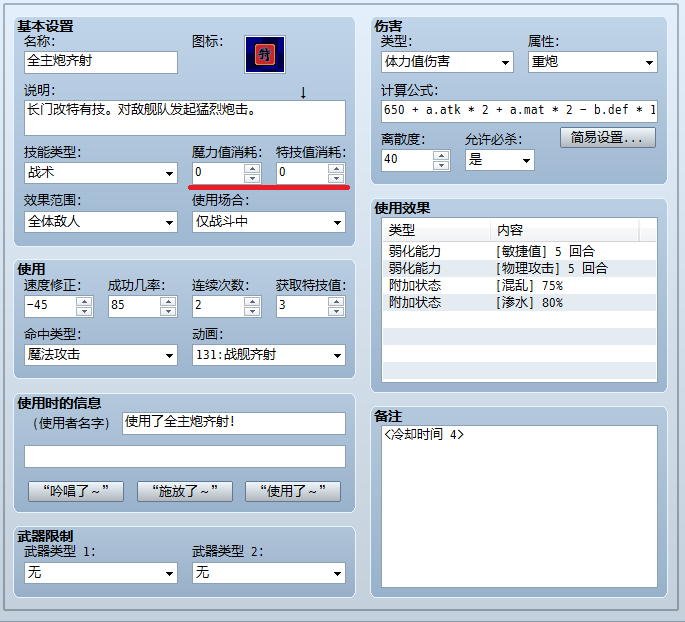Increase 连续次数 with the up arrow
This screenshot has width=685, height=622.
(252, 301)
